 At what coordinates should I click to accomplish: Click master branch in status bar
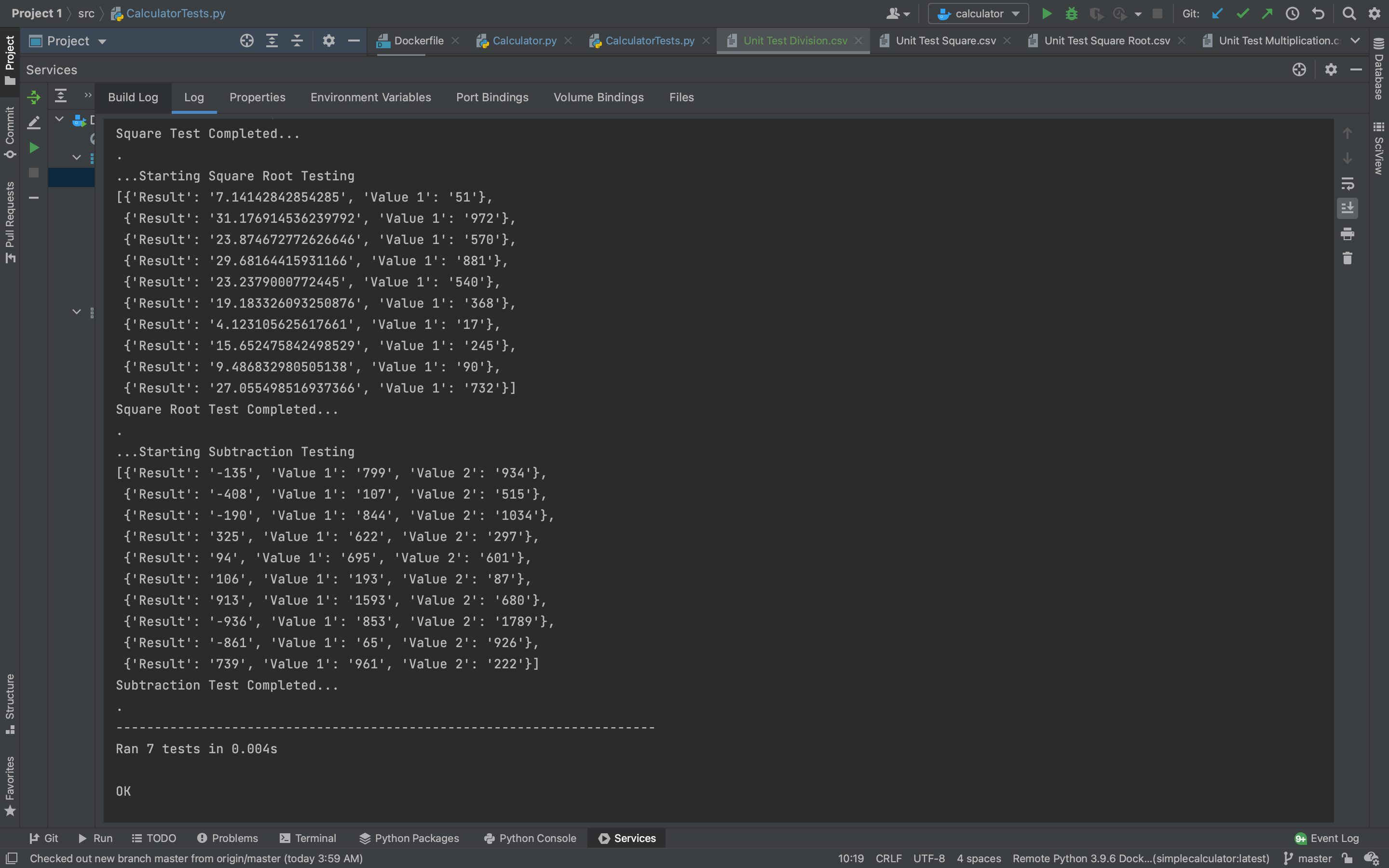[1307, 858]
